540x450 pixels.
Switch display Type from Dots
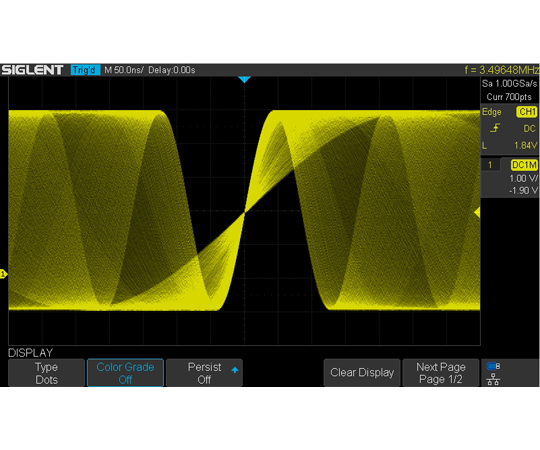[46, 373]
